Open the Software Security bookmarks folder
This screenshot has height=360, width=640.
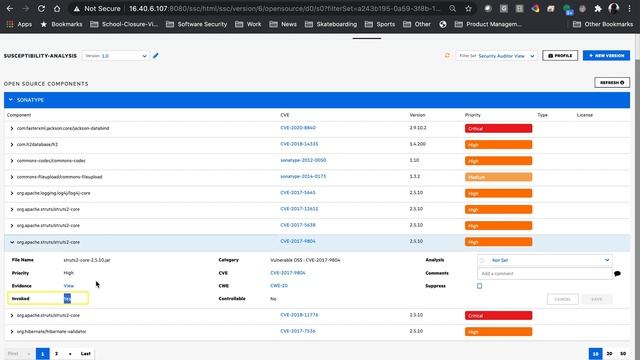click(196, 24)
